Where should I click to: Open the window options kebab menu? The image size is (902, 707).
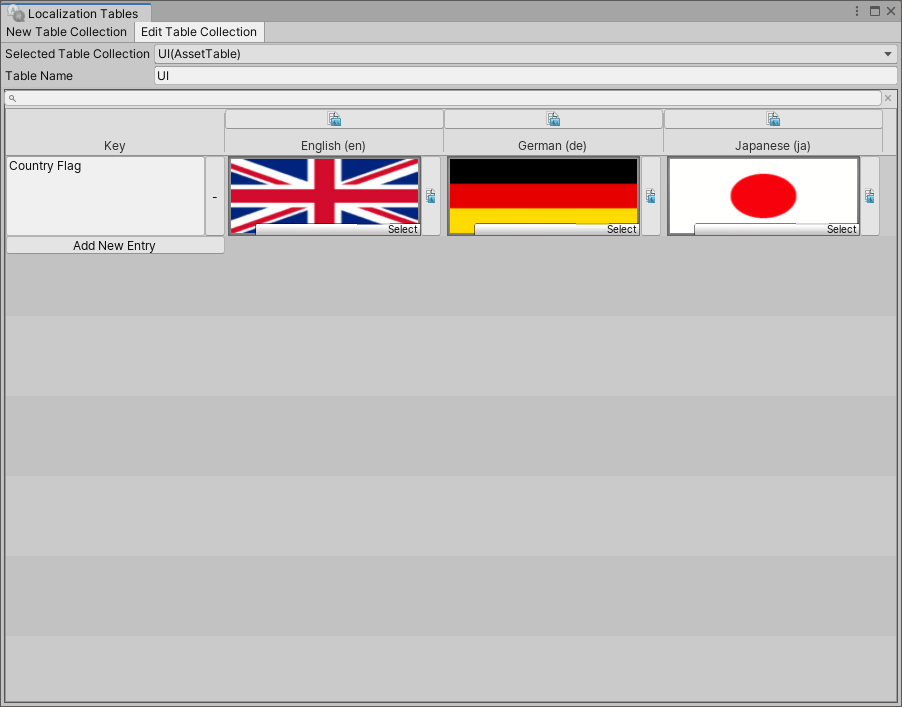pyautogui.click(x=857, y=10)
